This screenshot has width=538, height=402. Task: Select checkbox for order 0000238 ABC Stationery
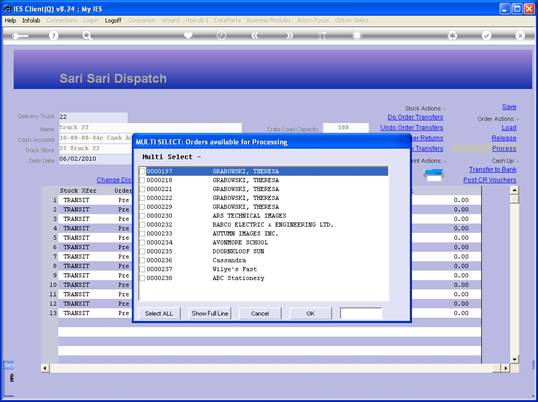coord(142,278)
